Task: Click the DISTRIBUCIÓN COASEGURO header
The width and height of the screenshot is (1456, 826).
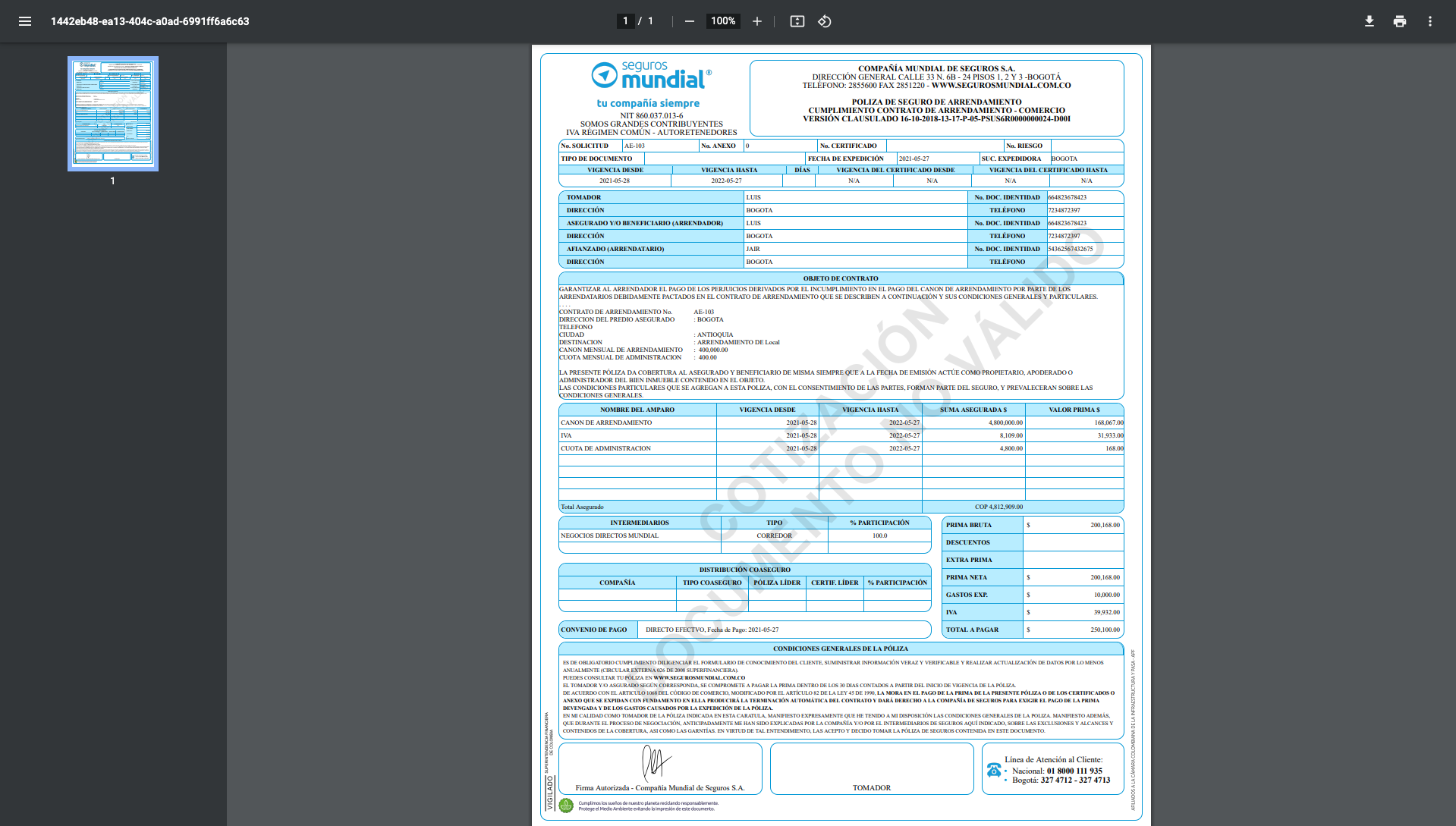Action: 745,570
